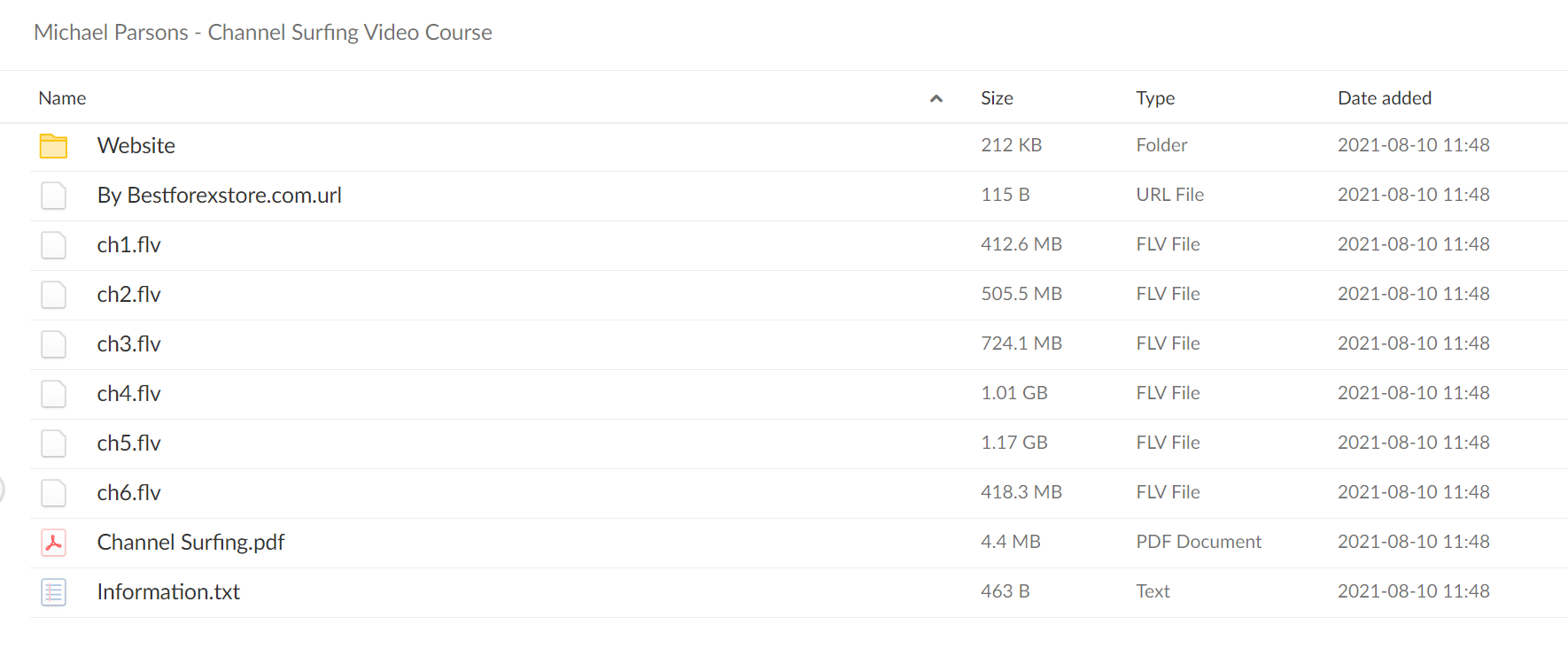Click the By Bestforexstore.com.url file icon
Image resolution: width=1568 pixels, height=648 pixels.
click(53, 196)
